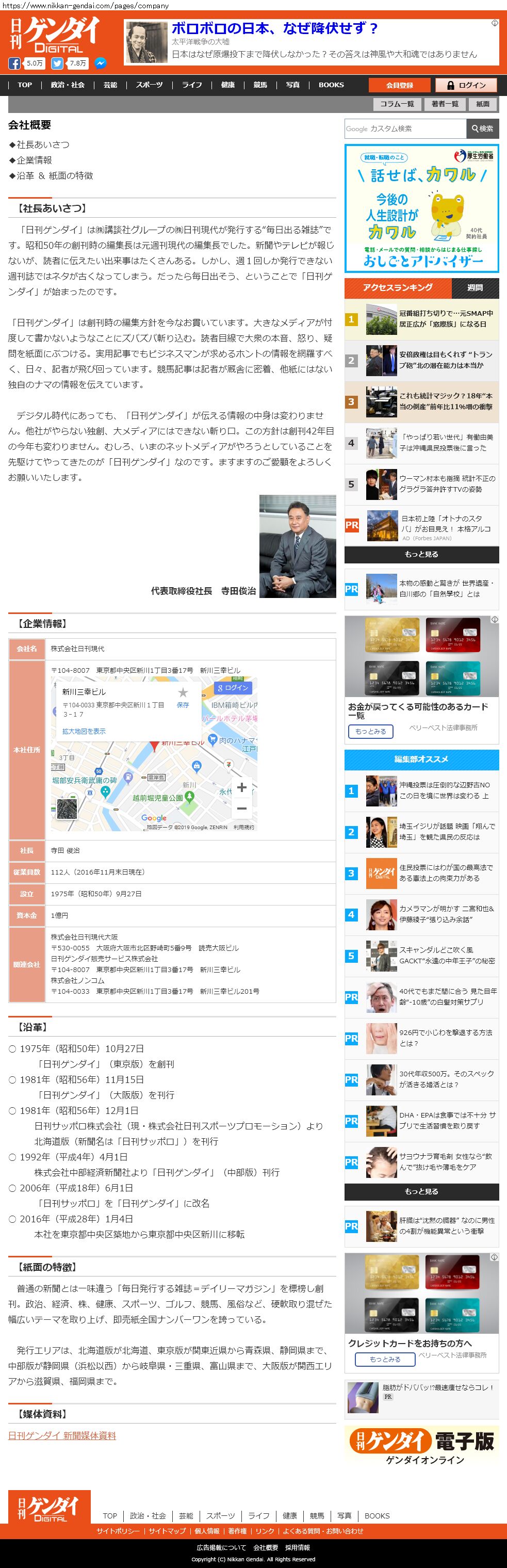Click the 紙面 button

pos(483,104)
